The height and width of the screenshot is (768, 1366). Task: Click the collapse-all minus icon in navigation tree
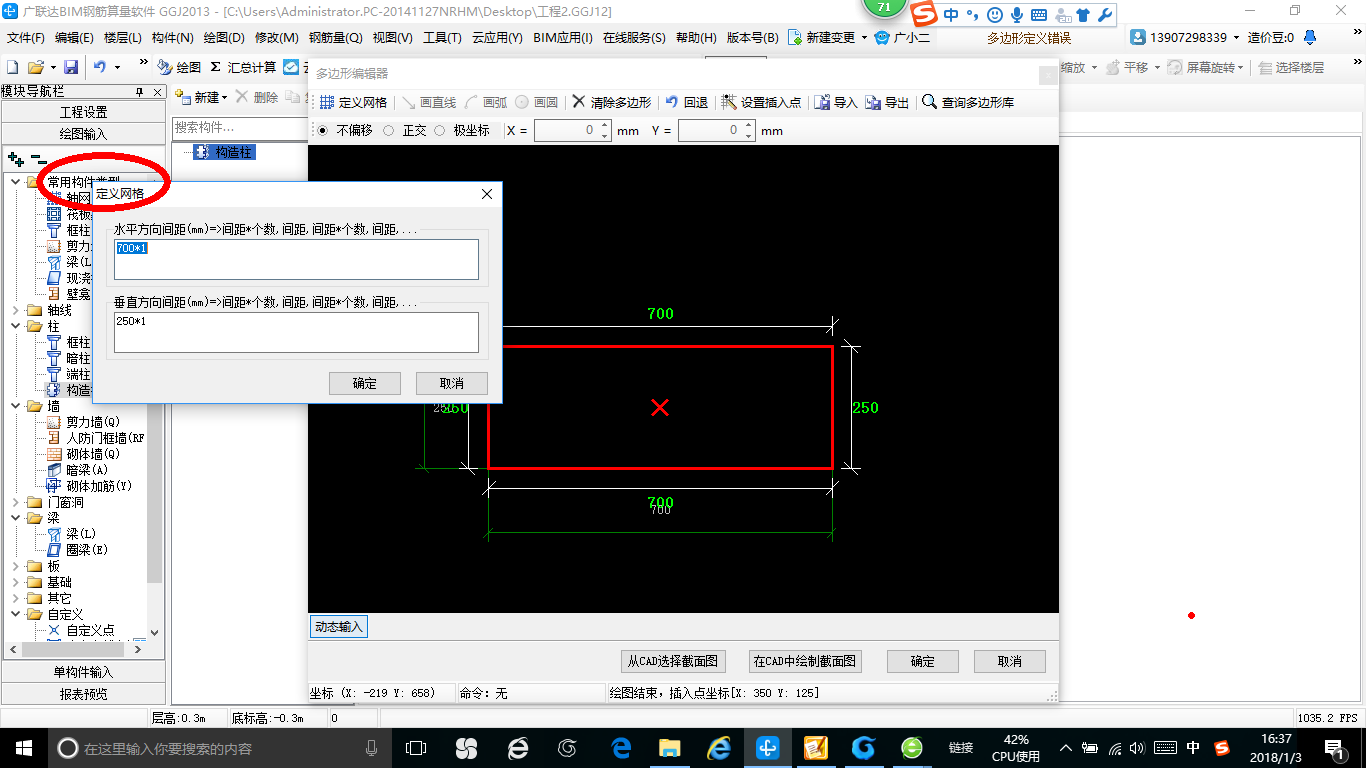39,159
